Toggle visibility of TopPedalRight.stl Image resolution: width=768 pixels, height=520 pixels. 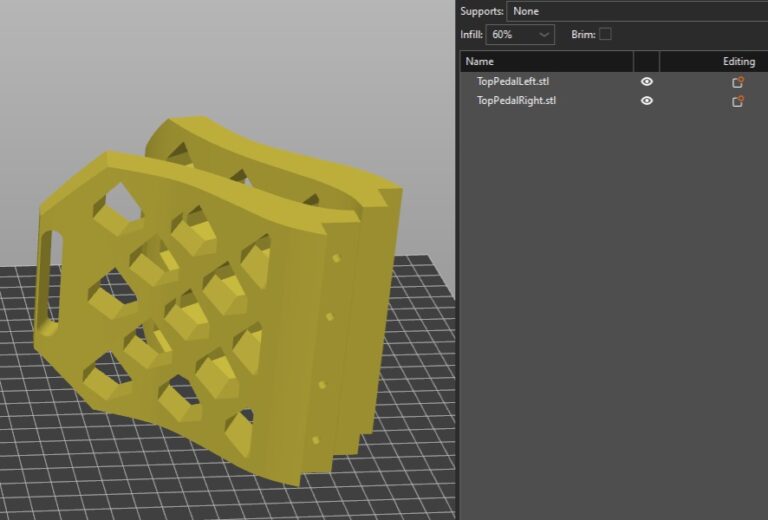tap(647, 101)
